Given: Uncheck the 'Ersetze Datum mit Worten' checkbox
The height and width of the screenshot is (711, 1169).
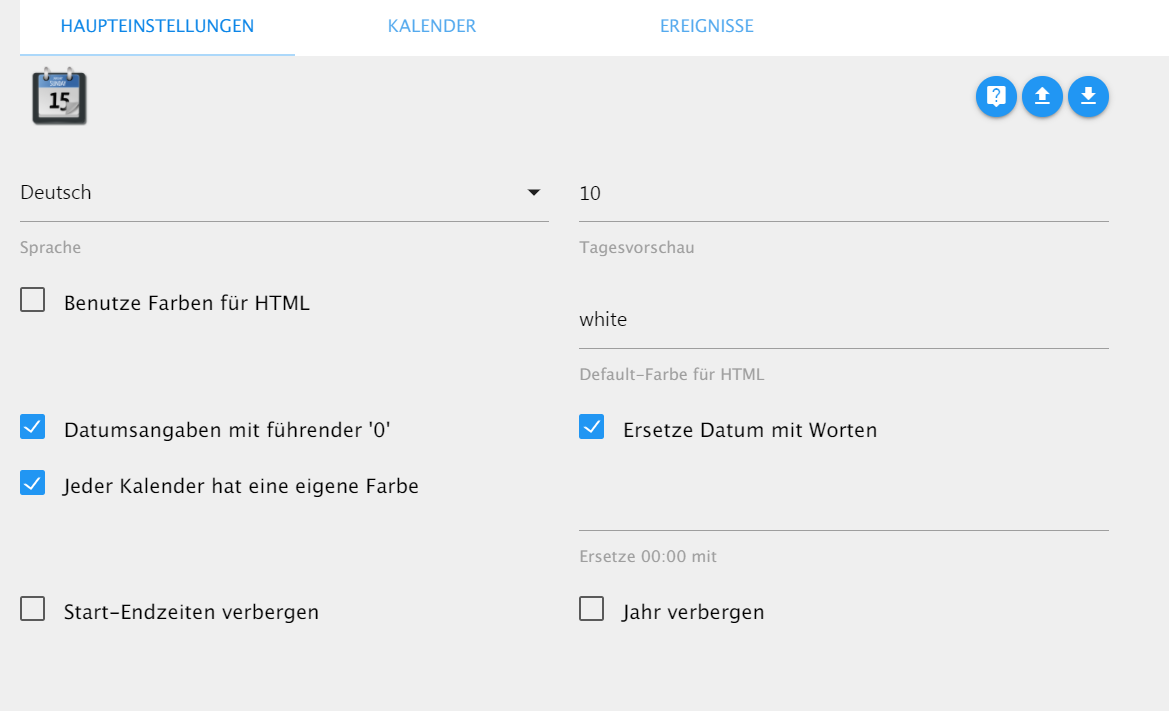Looking at the screenshot, I should [592, 428].
